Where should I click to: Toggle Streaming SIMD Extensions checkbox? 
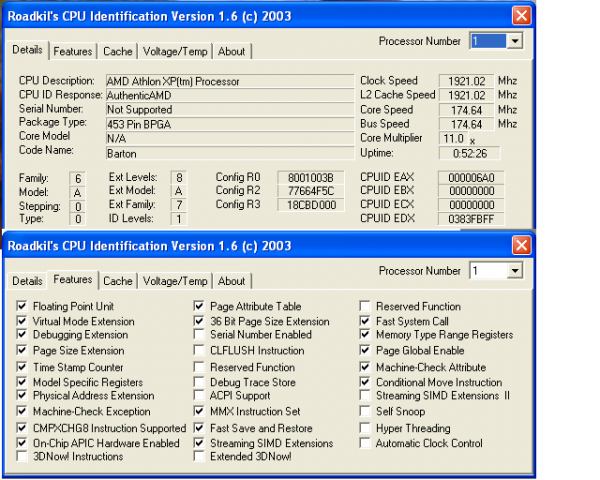199,443
